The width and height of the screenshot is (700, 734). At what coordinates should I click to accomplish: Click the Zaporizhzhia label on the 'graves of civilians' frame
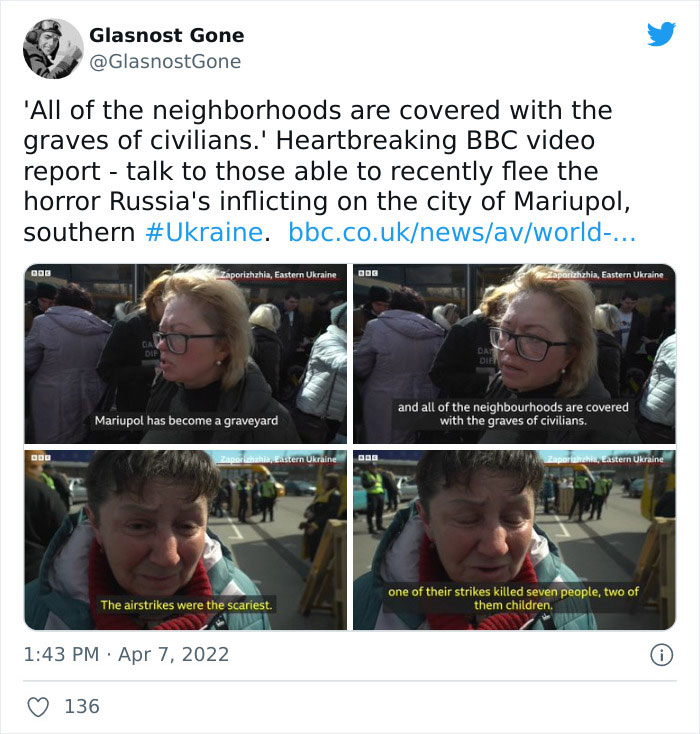pos(605,274)
